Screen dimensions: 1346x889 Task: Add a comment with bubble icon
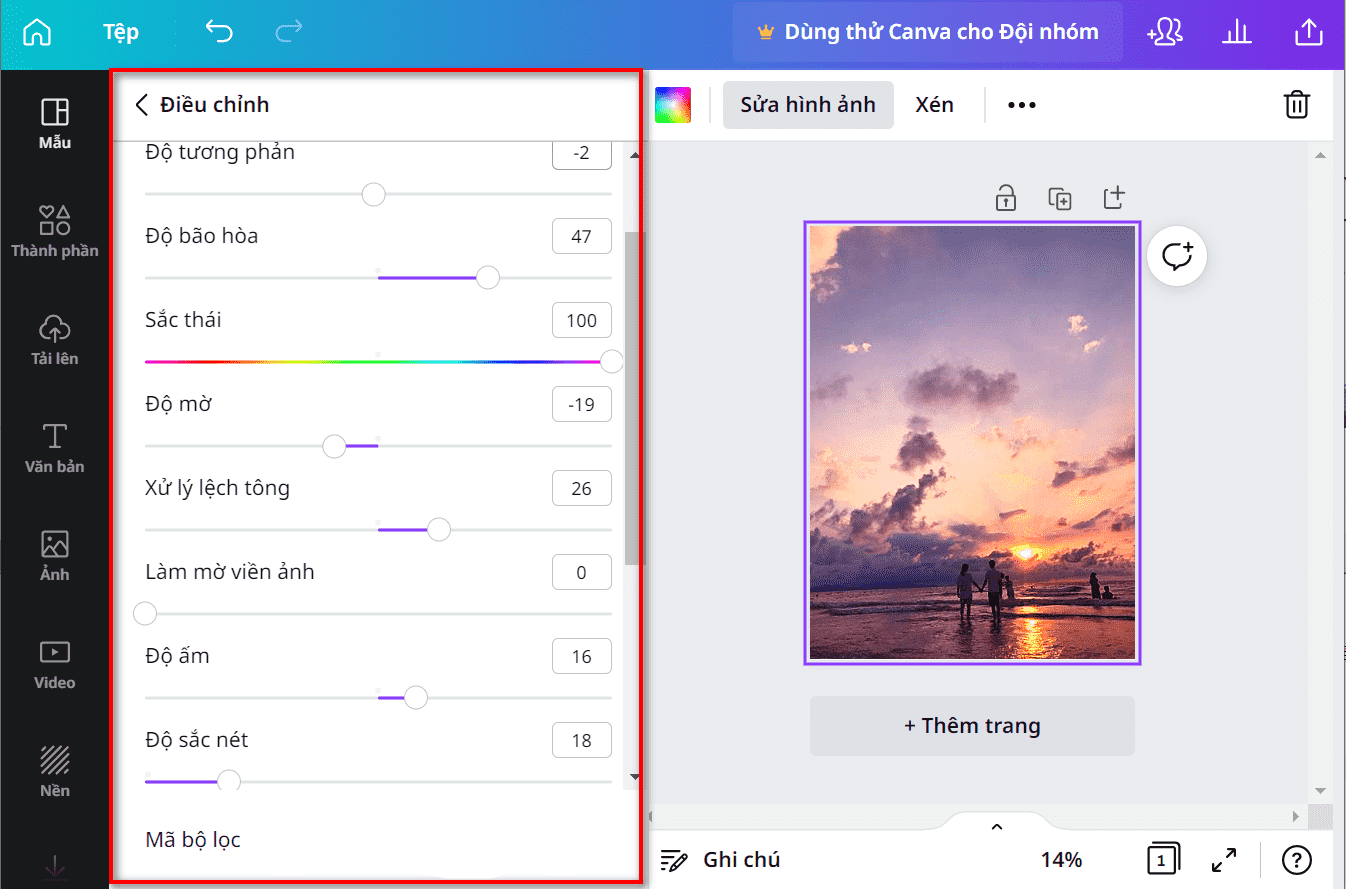[x=1178, y=257]
